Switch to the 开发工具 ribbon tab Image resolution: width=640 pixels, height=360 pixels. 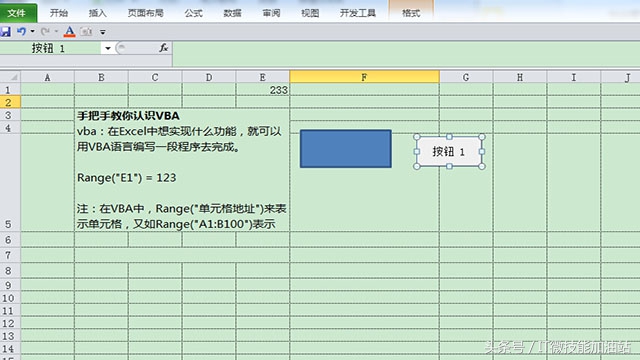358,13
